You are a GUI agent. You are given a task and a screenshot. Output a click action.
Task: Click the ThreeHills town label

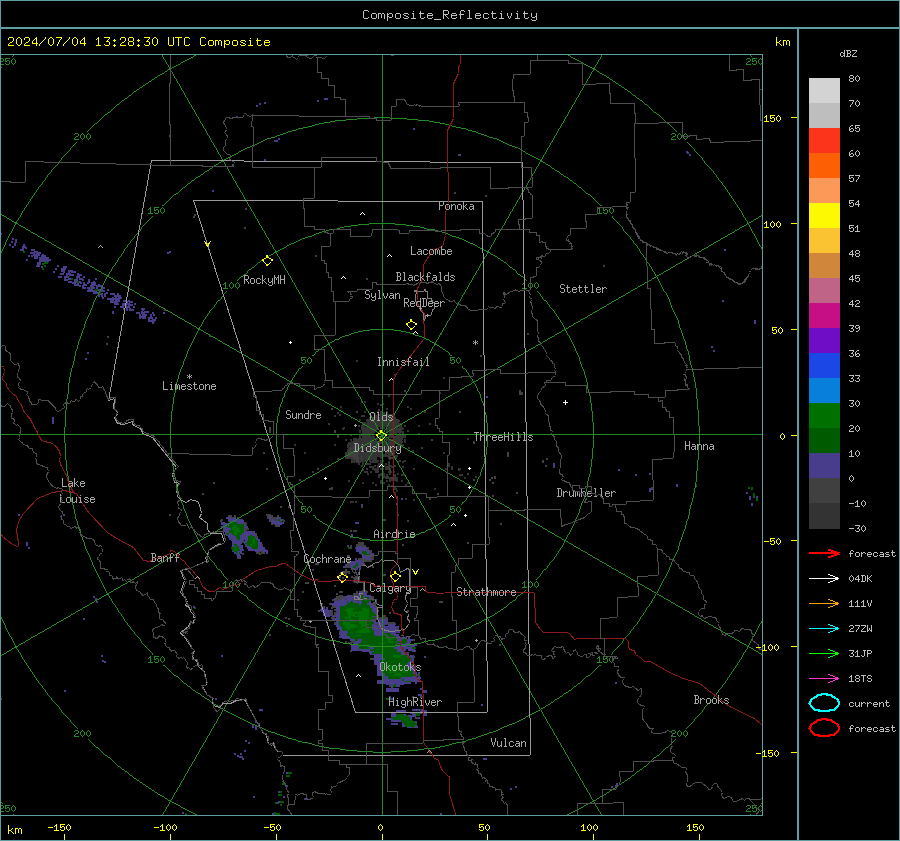pyautogui.click(x=503, y=437)
